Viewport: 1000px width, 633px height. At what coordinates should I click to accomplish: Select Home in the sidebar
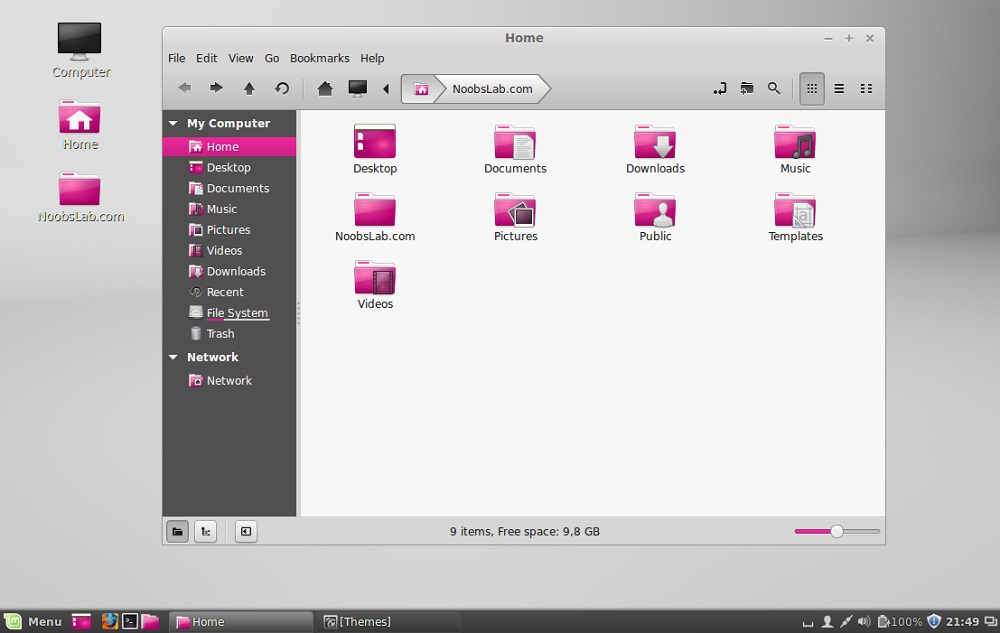[230, 147]
